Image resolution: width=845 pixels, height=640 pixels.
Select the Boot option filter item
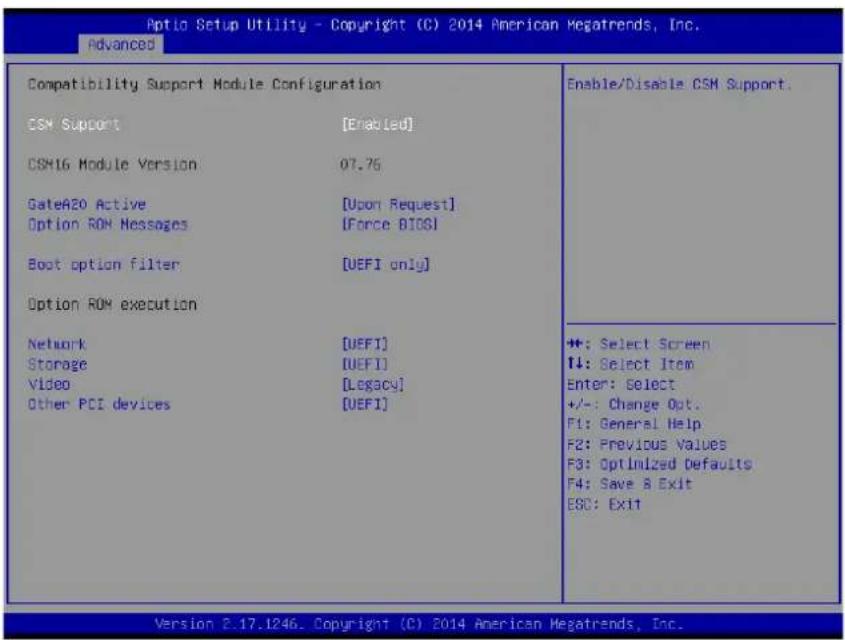coord(103,265)
